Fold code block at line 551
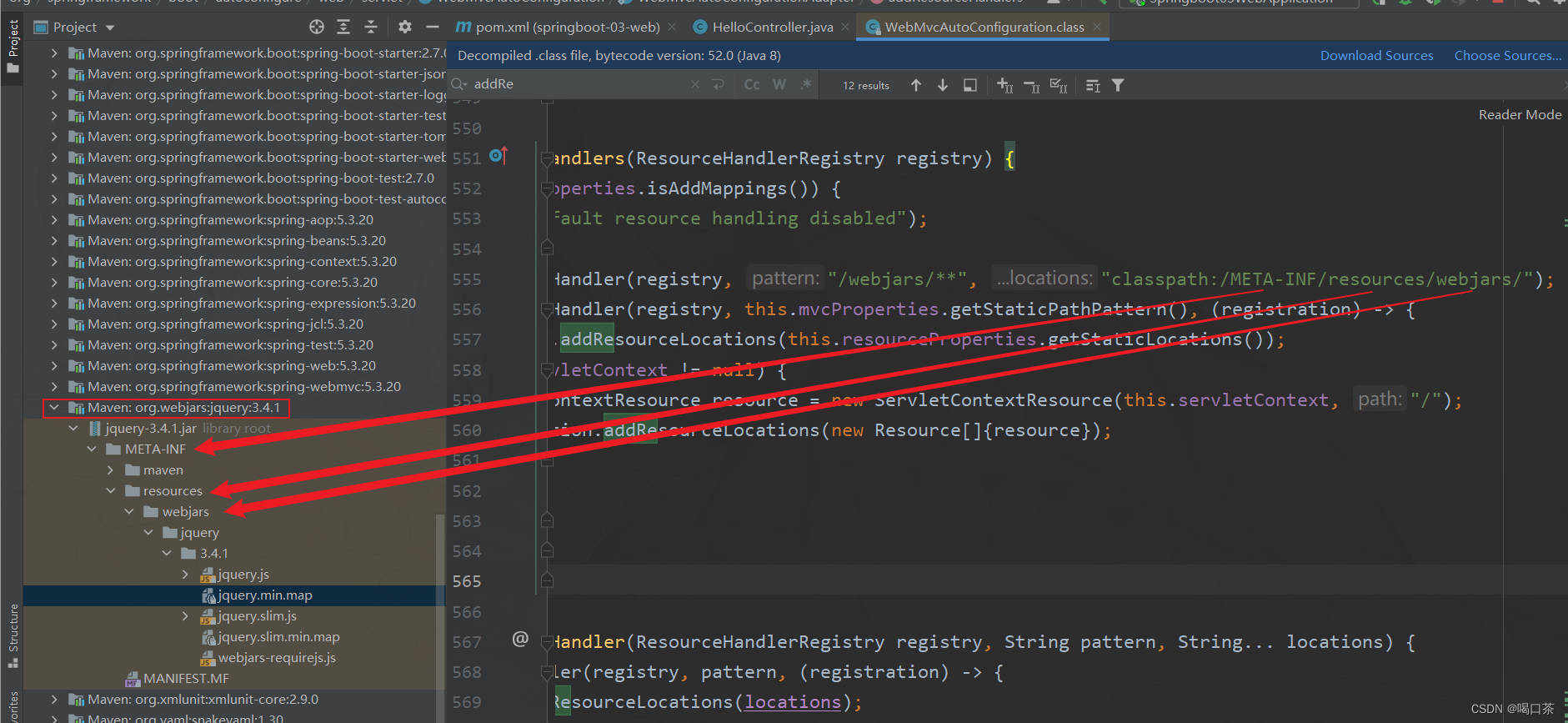1568x723 pixels. 547,158
